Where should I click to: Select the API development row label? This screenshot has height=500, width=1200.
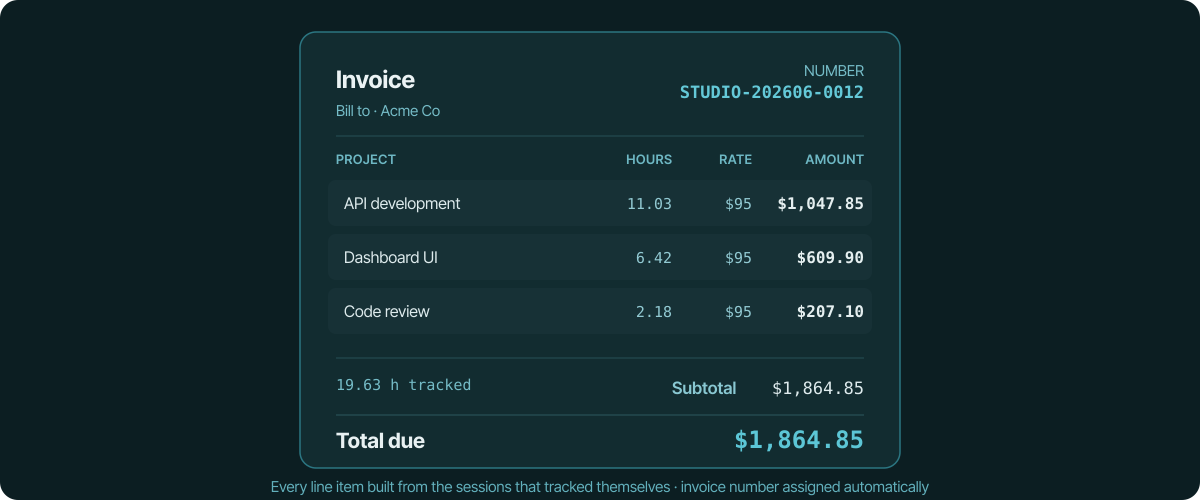pyautogui.click(x=402, y=203)
